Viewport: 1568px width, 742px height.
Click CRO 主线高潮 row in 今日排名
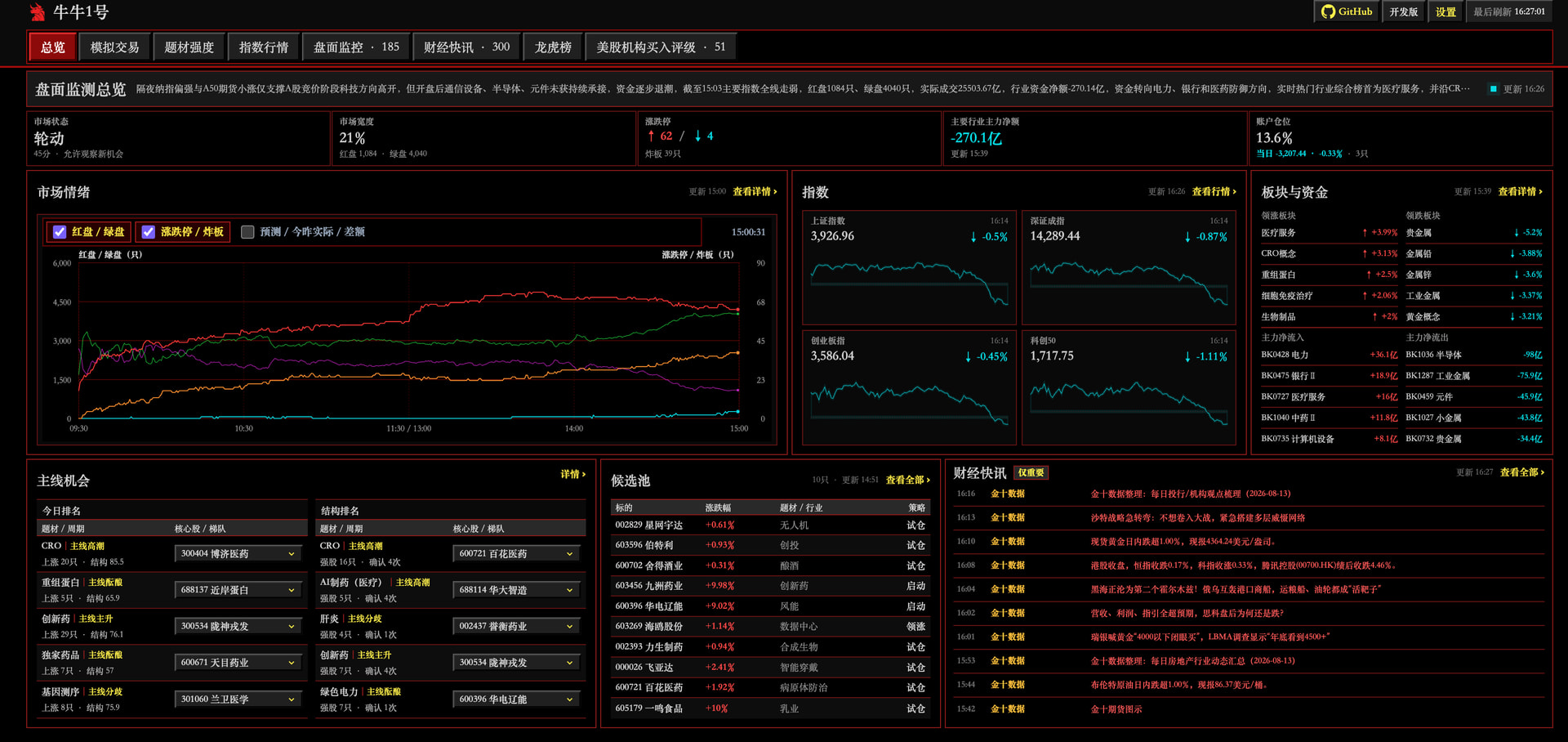(x=172, y=554)
